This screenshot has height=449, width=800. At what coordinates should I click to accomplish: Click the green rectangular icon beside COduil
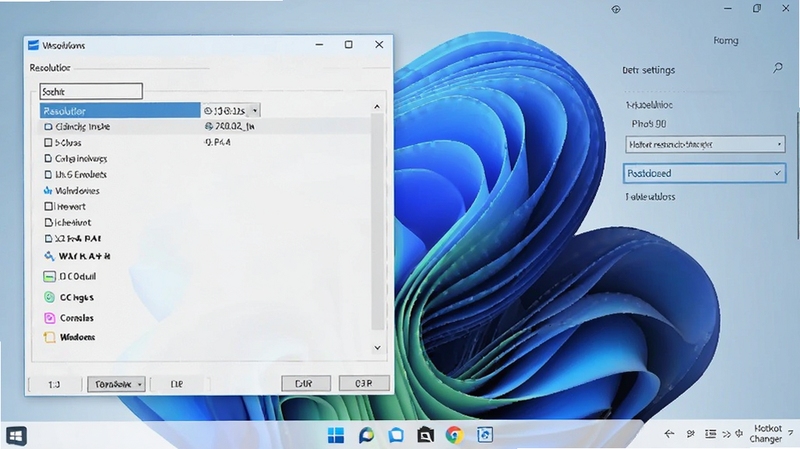[x=49, y=277]
